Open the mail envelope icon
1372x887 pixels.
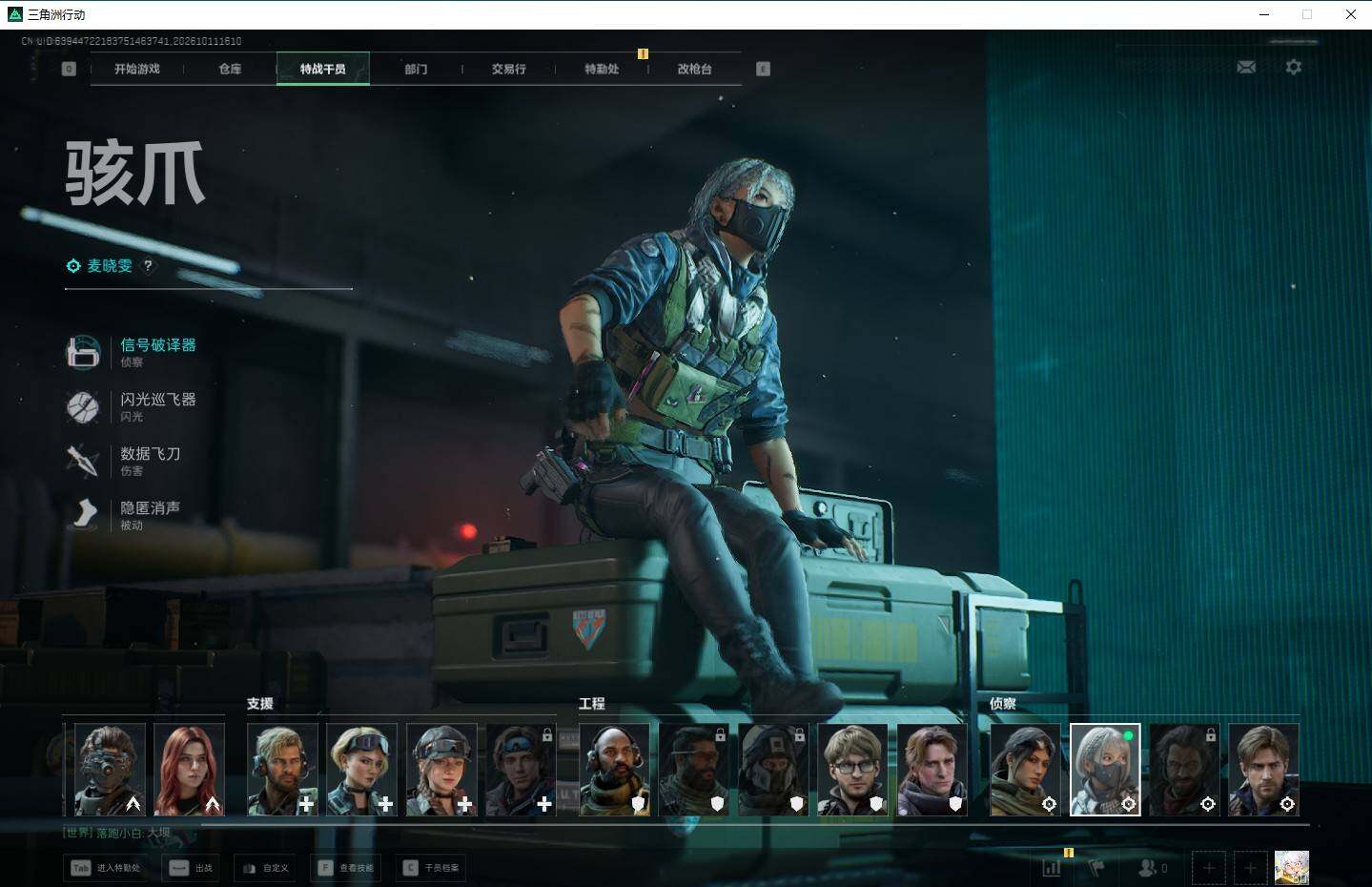1246,67
